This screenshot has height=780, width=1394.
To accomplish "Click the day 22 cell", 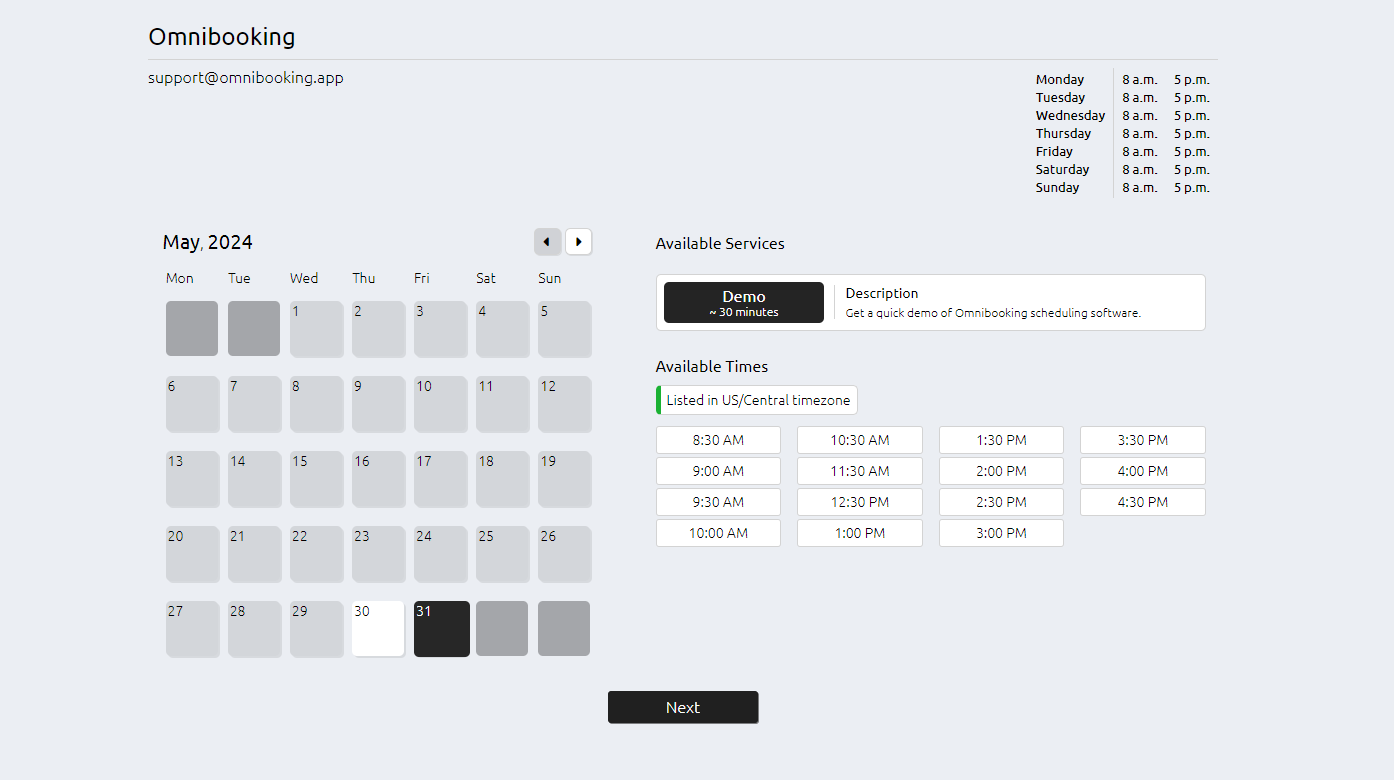I will coord(316,554).
